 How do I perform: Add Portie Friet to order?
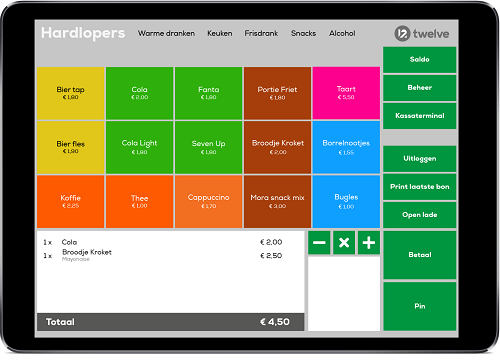(x=277, y=93)
